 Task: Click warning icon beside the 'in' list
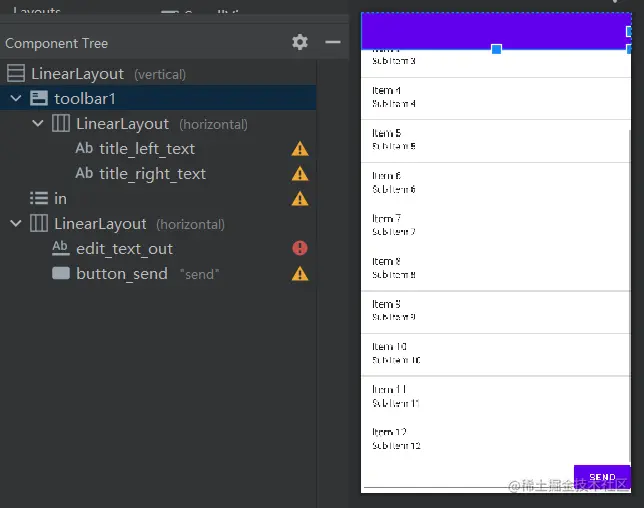pyautogui.click(x=300, y=198)
